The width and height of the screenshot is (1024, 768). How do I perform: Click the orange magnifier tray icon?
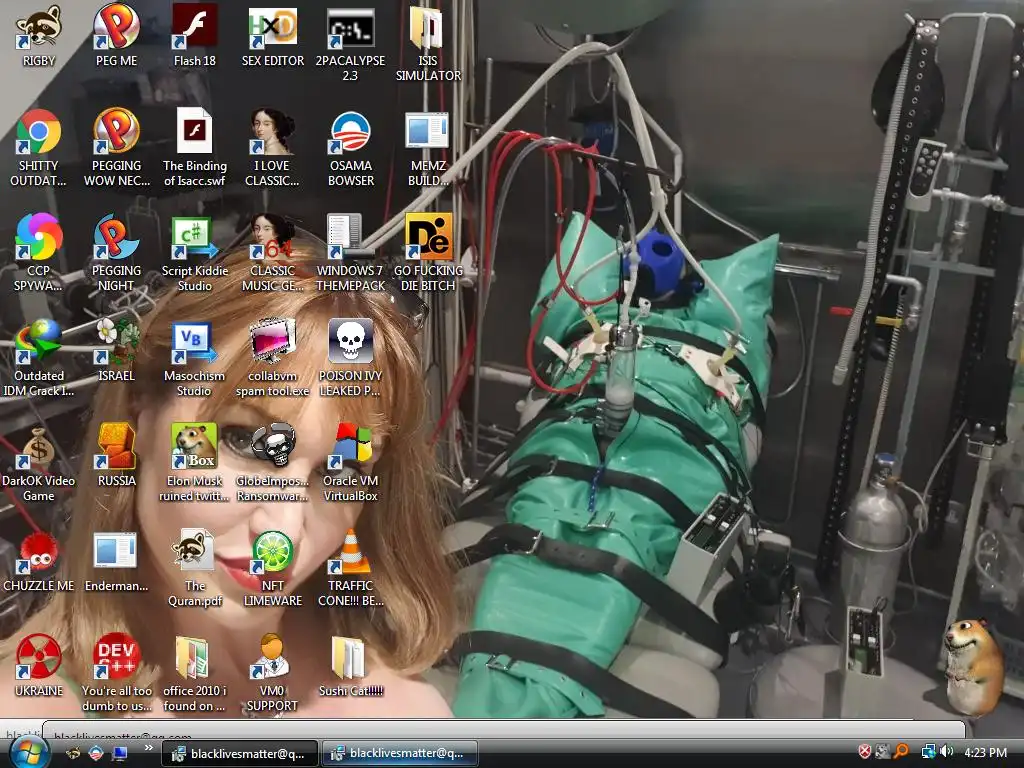pyautogui.click(x=902, y=752)
